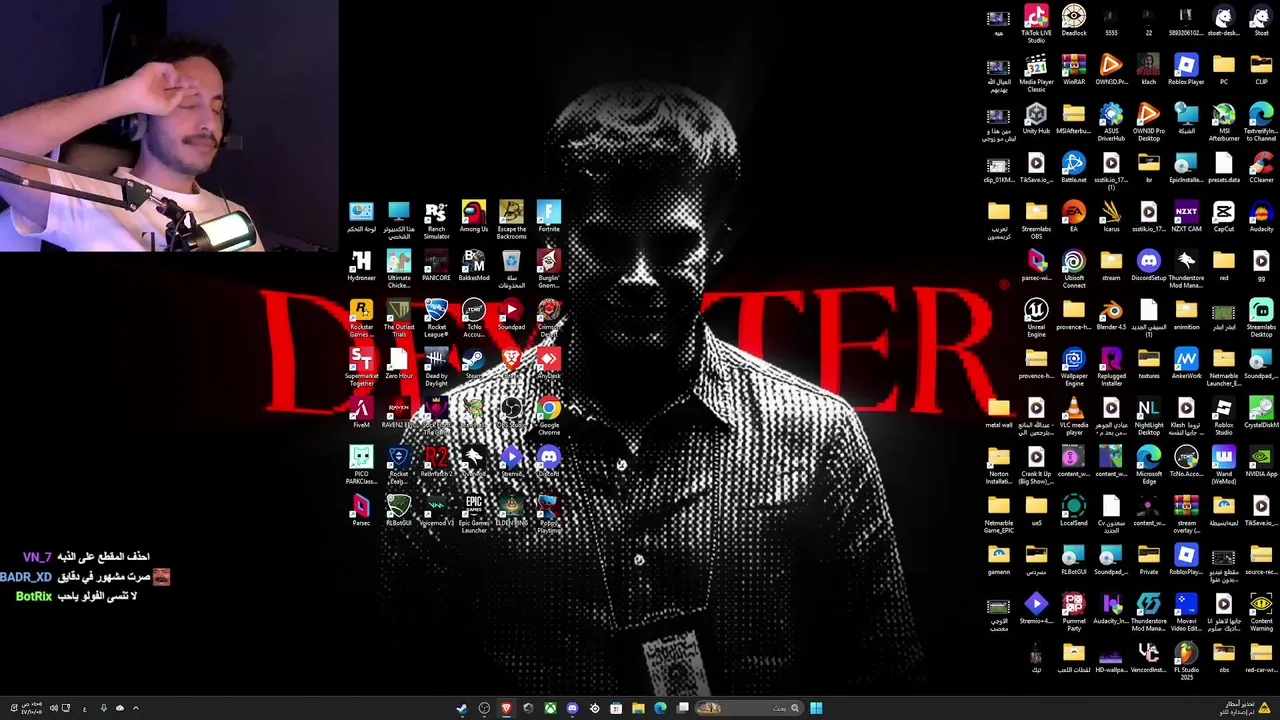The width and height of the screenshot is (1280, 720).
Task: Open MSI Afterburner shortcut
Action: (x=1224, y=122)
